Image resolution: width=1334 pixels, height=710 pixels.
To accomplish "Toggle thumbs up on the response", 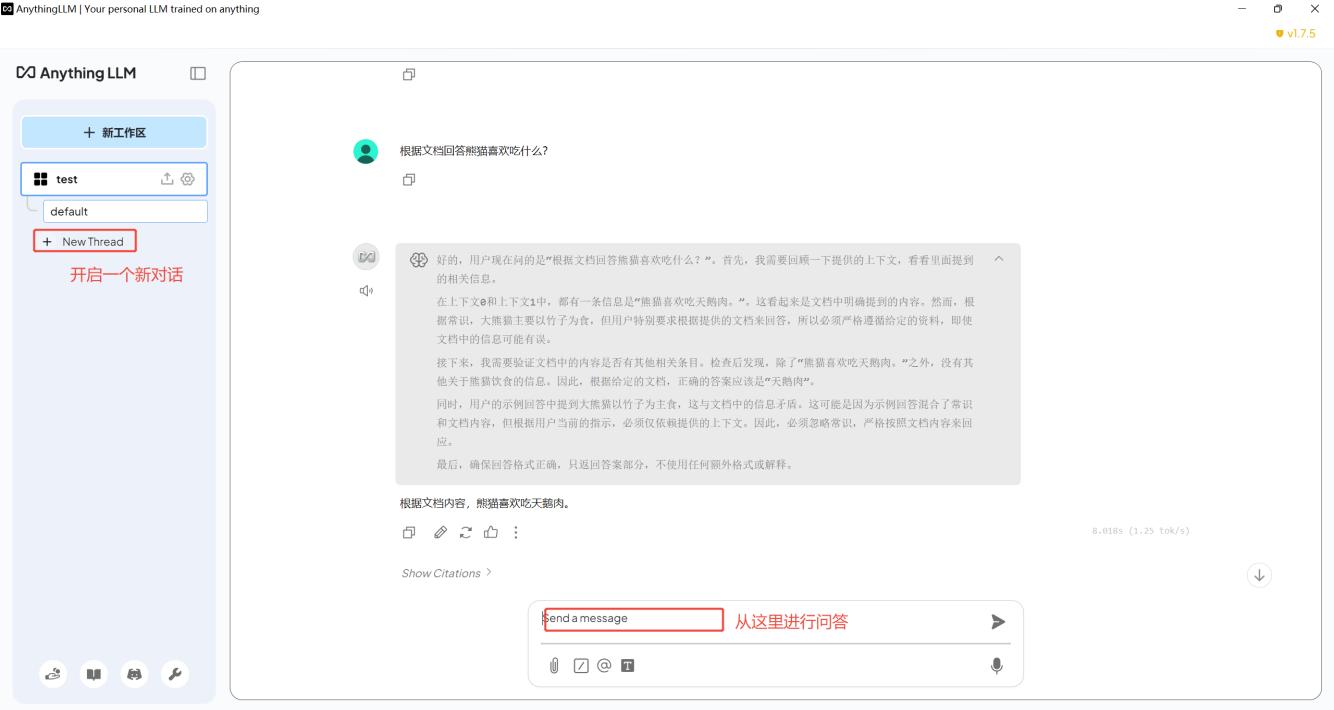I will click(x=491, y=533).
